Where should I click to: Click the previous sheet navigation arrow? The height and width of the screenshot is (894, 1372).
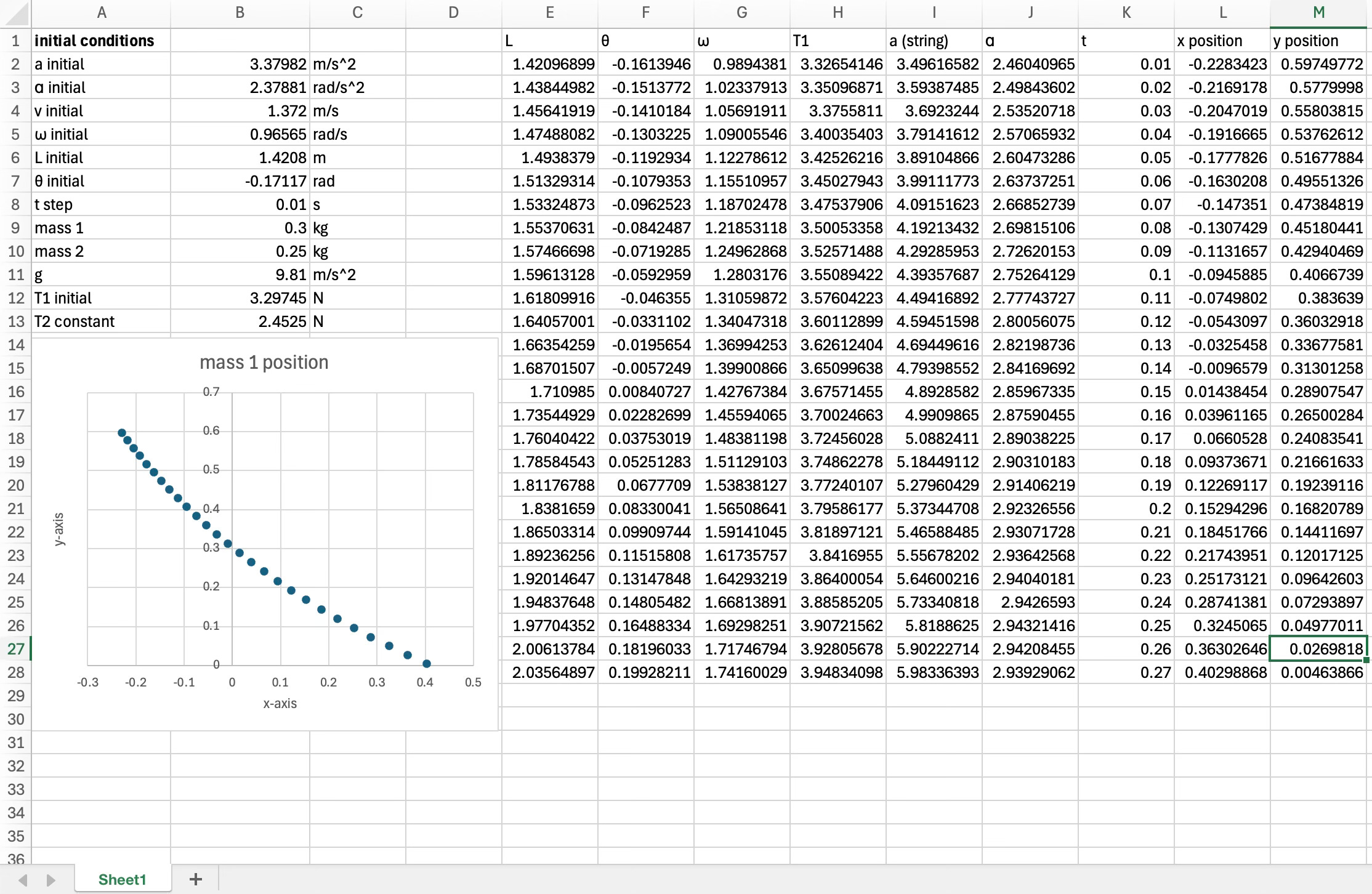[x=23, y=880]
